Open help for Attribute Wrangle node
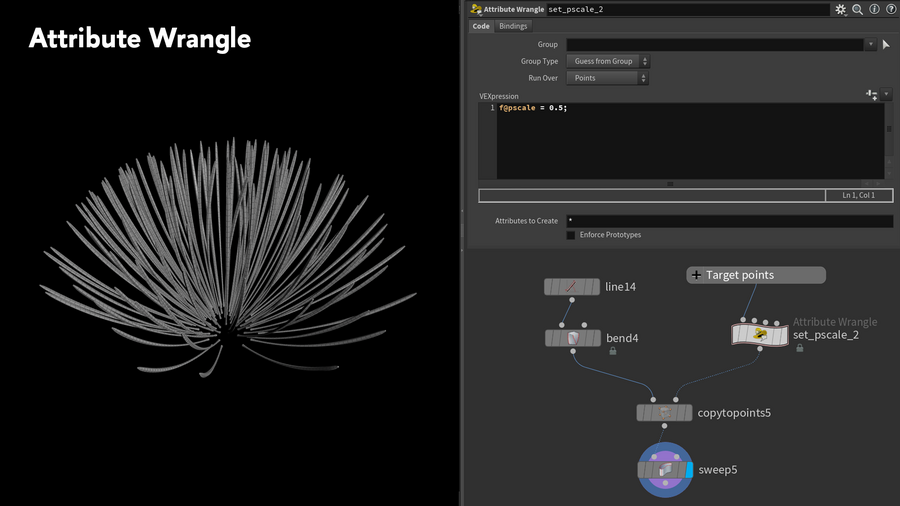This screenshot has width=900, height=506. (891, 9)
